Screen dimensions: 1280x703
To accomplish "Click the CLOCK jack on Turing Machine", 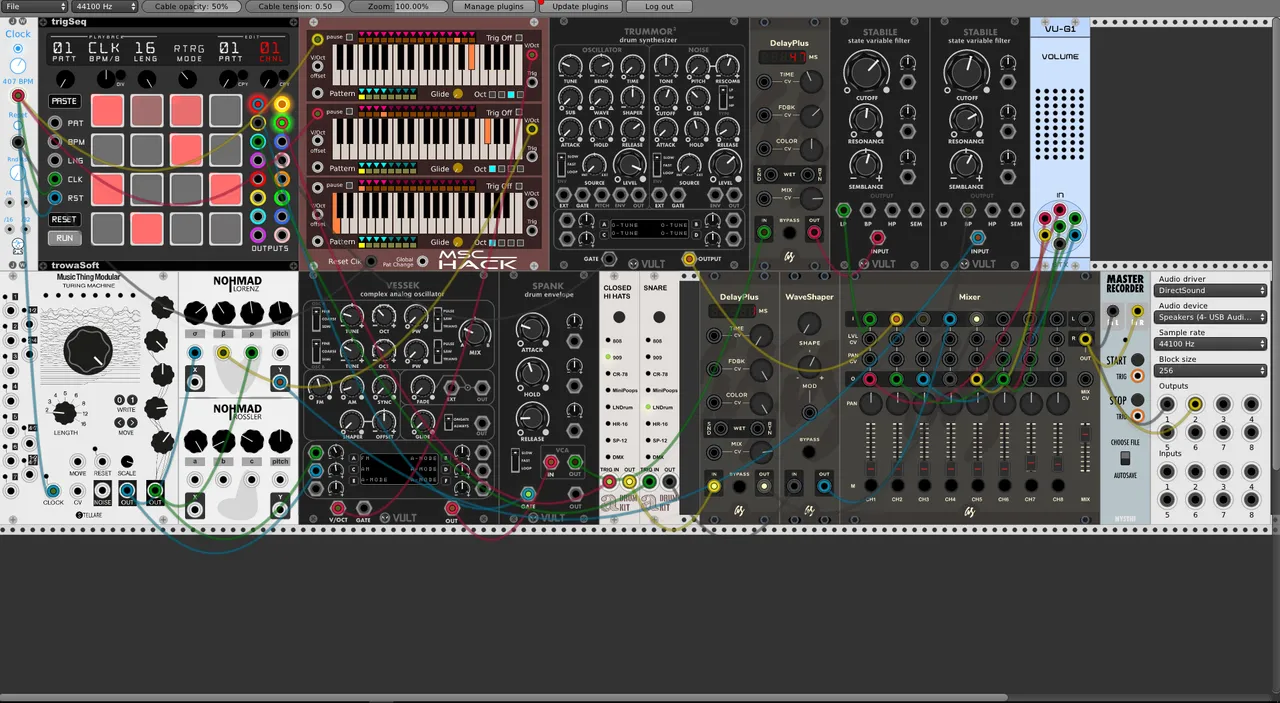I will [x=53, y=490].
